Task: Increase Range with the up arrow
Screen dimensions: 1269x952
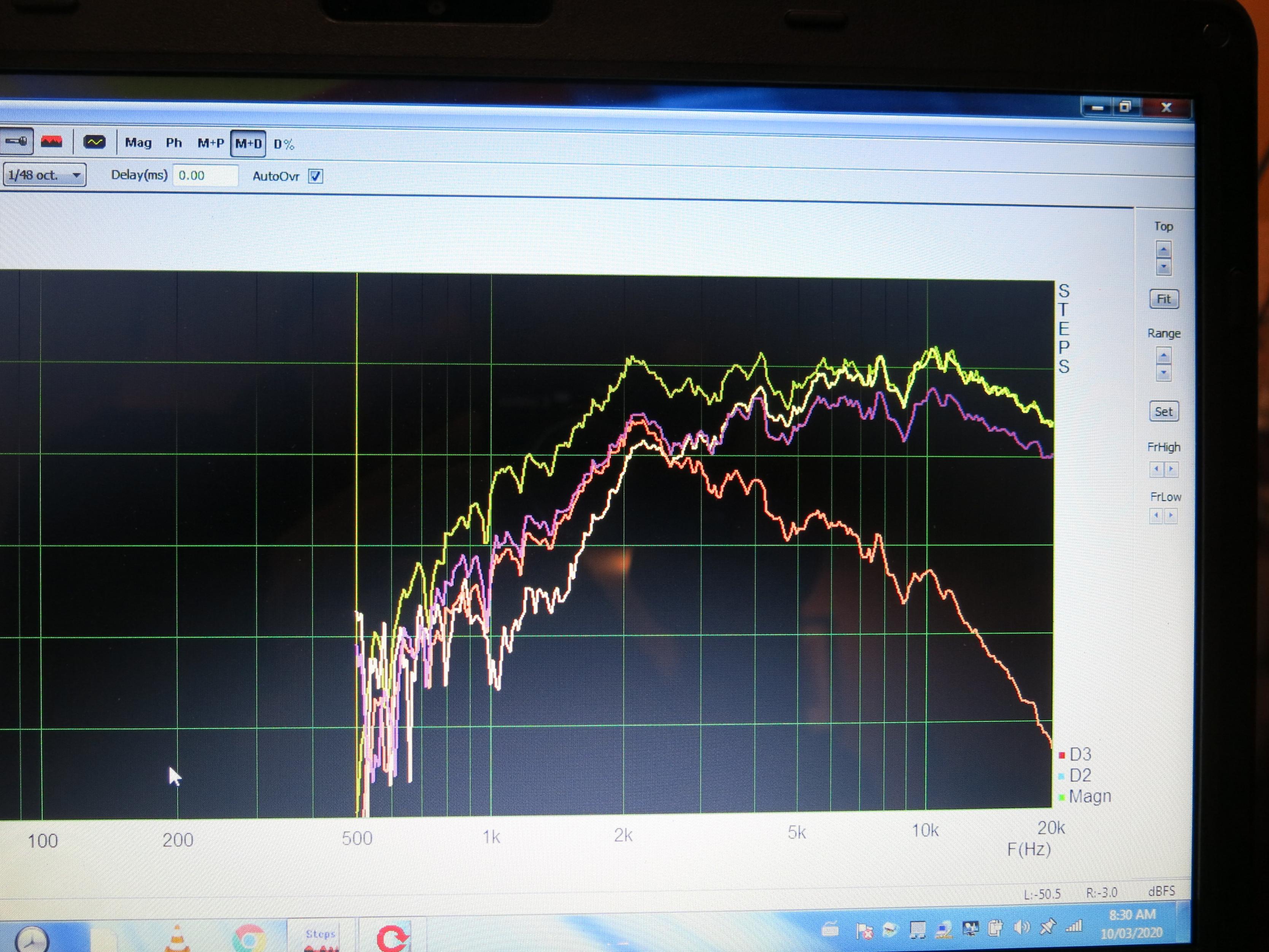Action: [x=1163, y=356]
